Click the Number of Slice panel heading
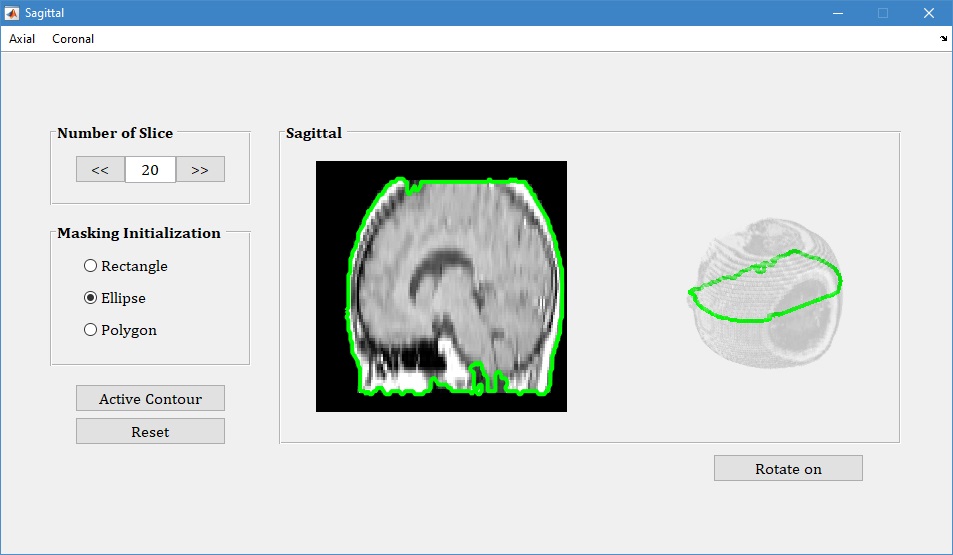 pos(115,133)
